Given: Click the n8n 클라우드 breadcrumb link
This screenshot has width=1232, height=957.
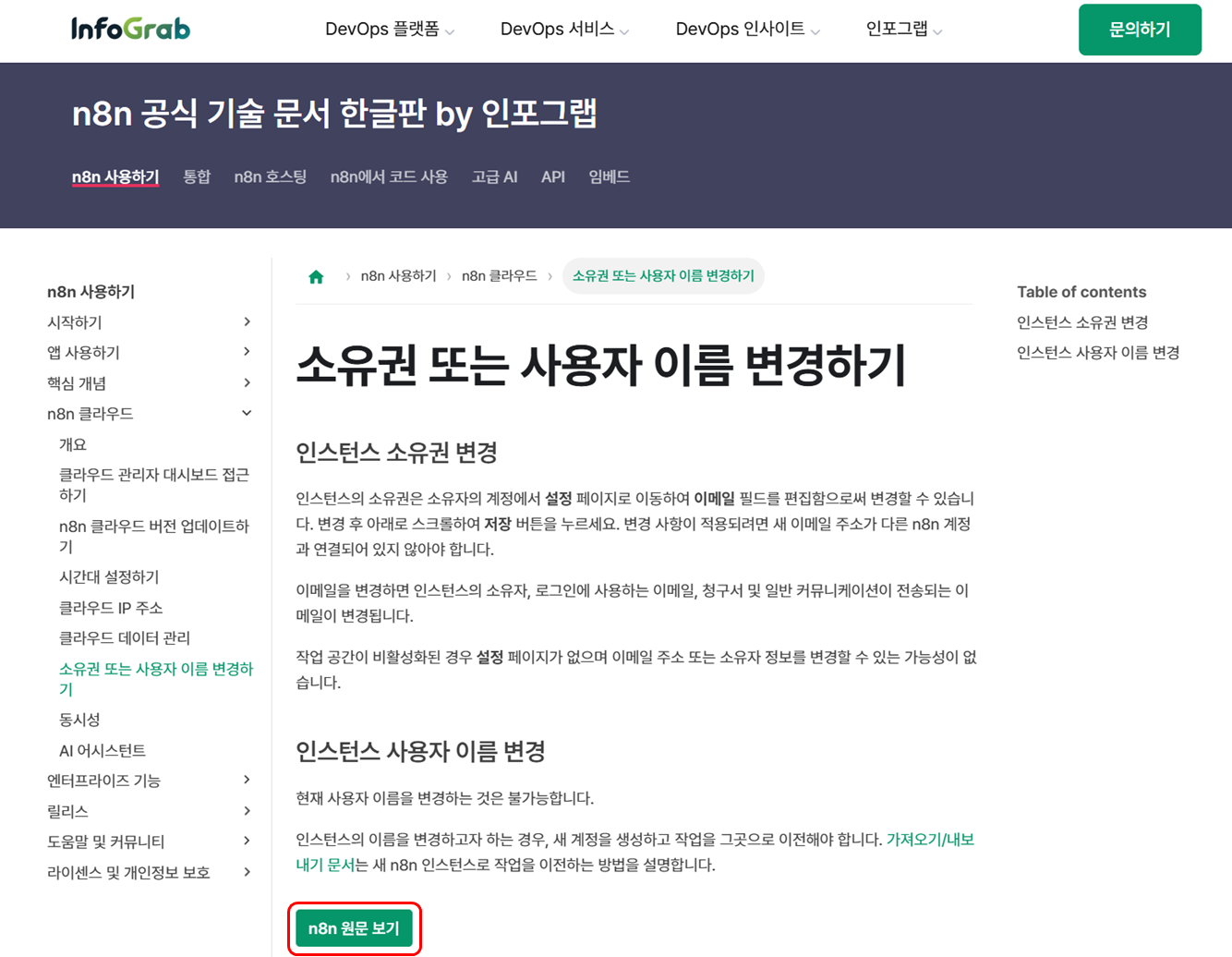Looking at the screenshot, I should point(500,276).
